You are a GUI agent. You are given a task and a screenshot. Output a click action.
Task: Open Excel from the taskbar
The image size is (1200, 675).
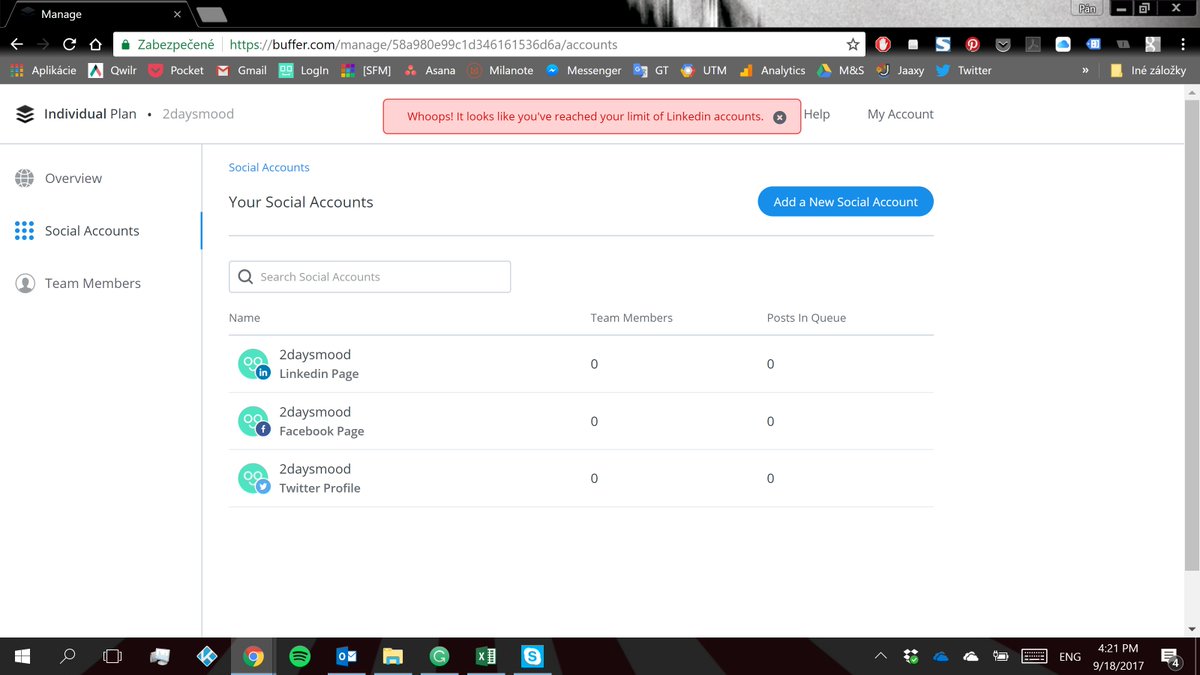(x=485, y=657)
